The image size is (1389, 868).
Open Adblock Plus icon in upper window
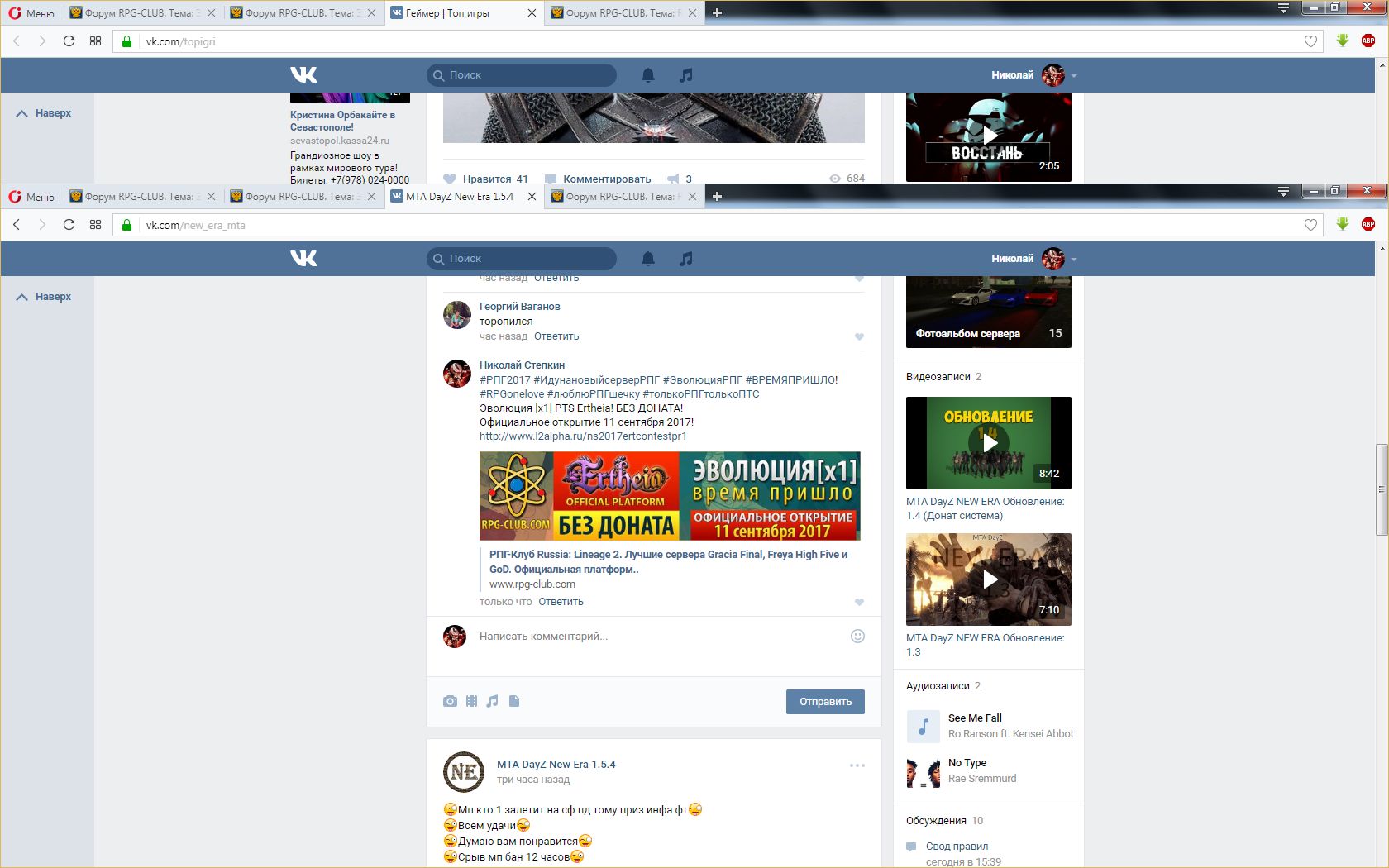[x=1368, y=41]
